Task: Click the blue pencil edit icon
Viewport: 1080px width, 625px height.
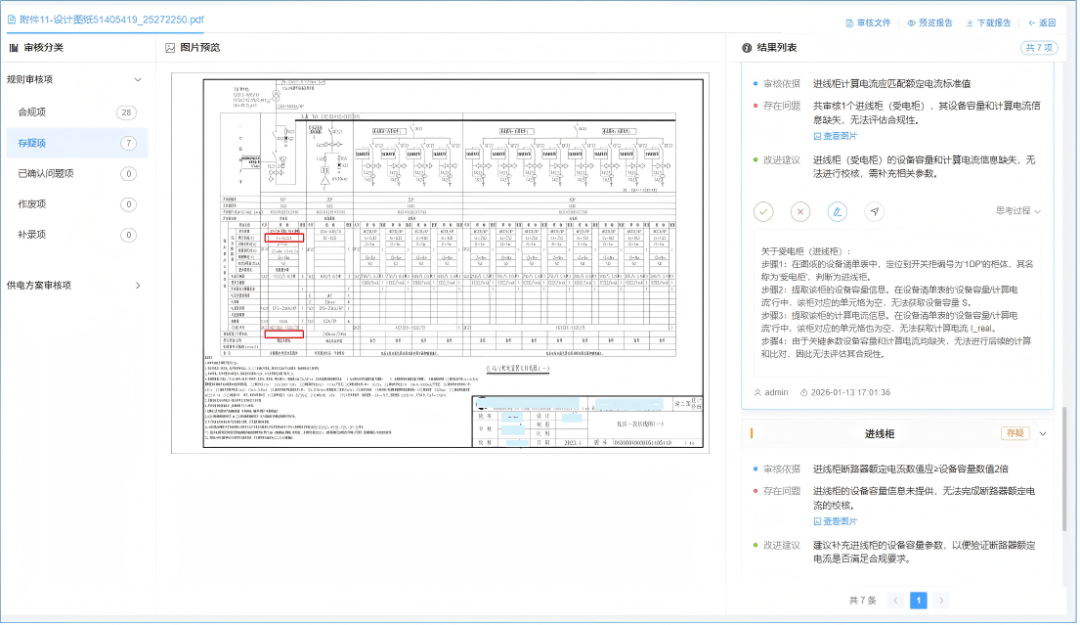Action: click(x=837, y=211)
